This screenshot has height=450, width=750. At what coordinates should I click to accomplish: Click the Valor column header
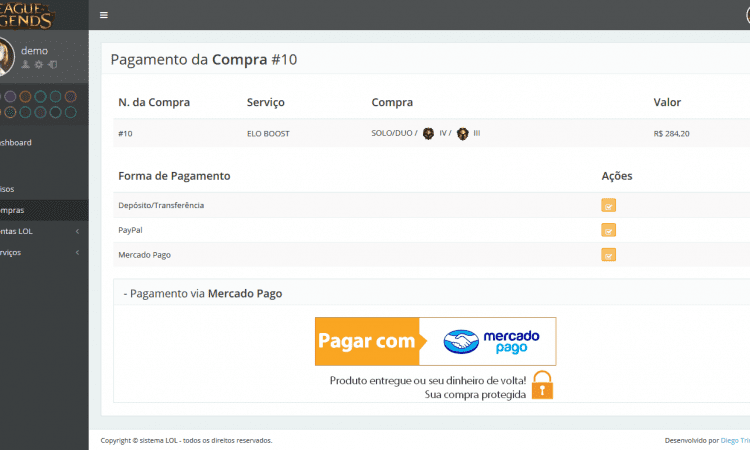(x=667, y=102)
